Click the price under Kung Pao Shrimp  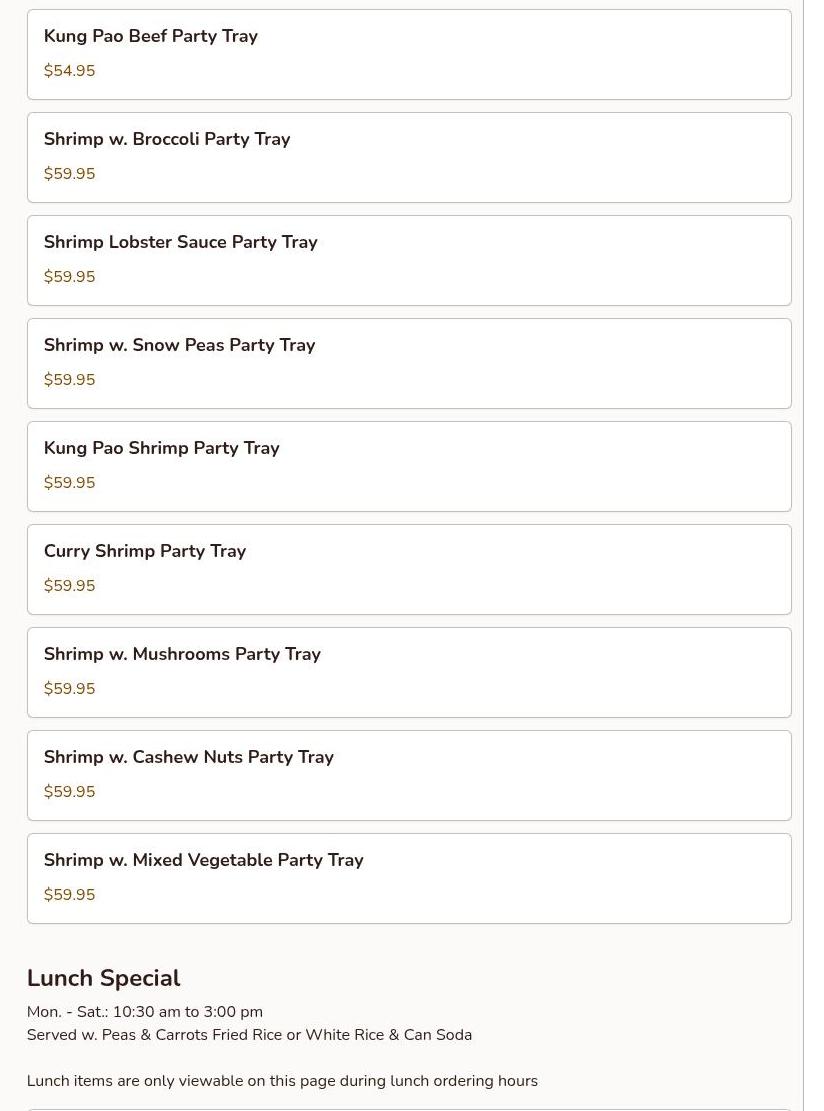coord(69,483)
